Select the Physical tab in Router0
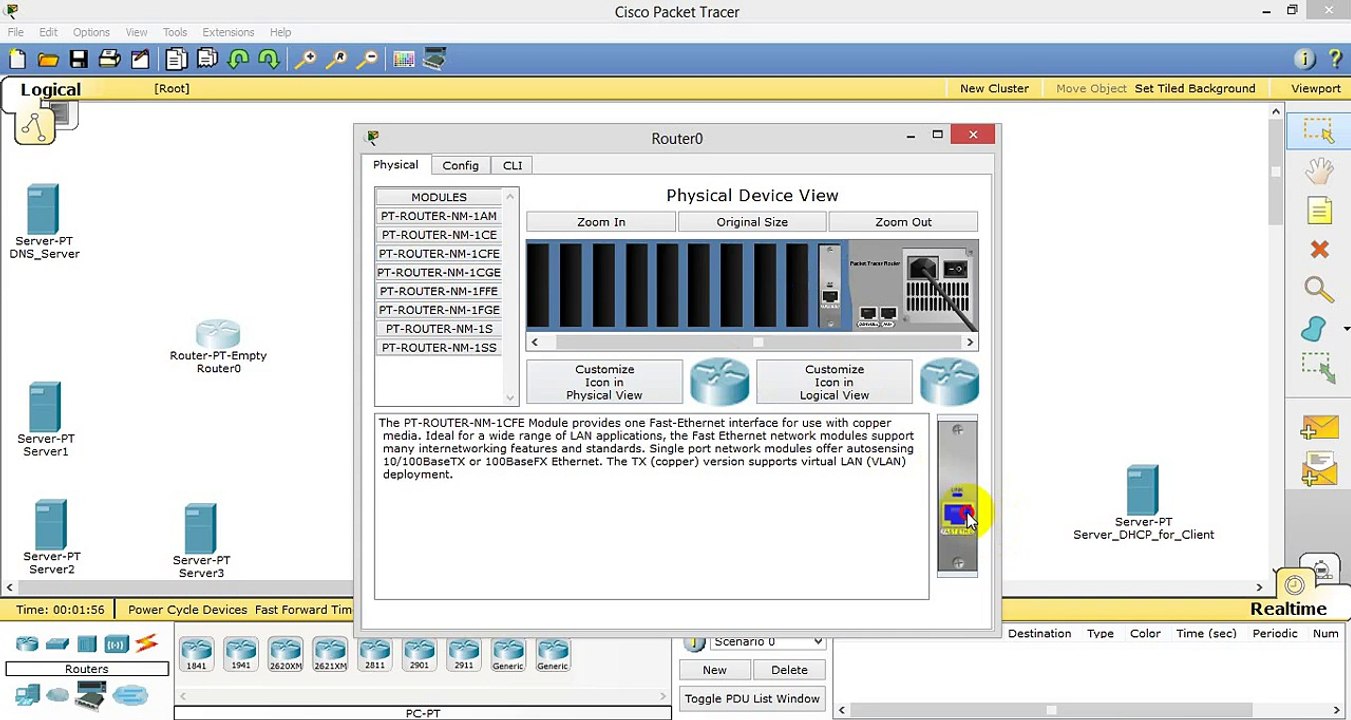 (396, 165)
